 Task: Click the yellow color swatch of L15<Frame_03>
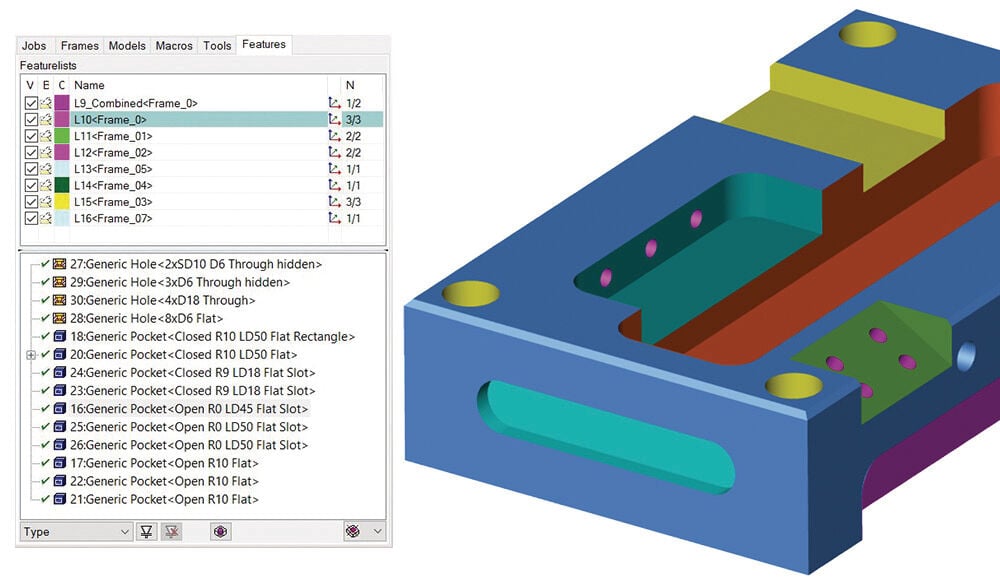[x=62, y=202]
